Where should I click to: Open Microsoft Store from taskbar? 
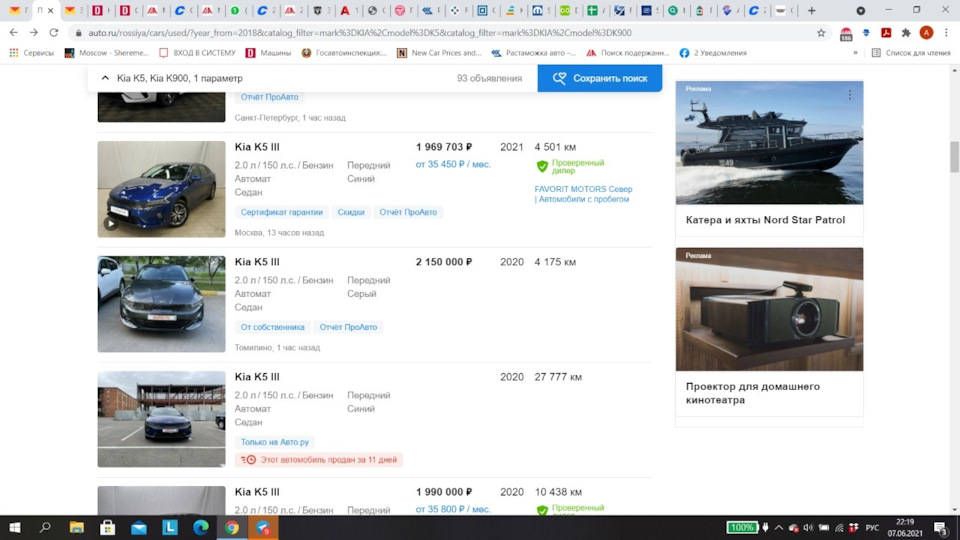coord(108,527)
